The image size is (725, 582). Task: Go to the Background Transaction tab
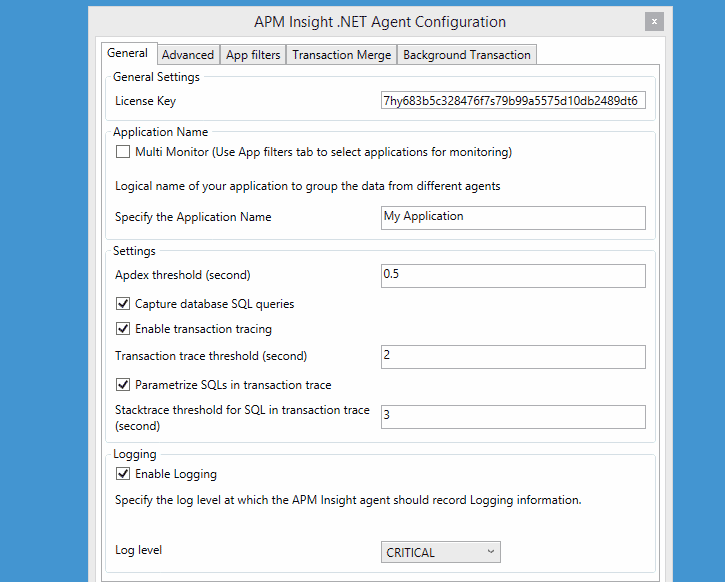466,55
